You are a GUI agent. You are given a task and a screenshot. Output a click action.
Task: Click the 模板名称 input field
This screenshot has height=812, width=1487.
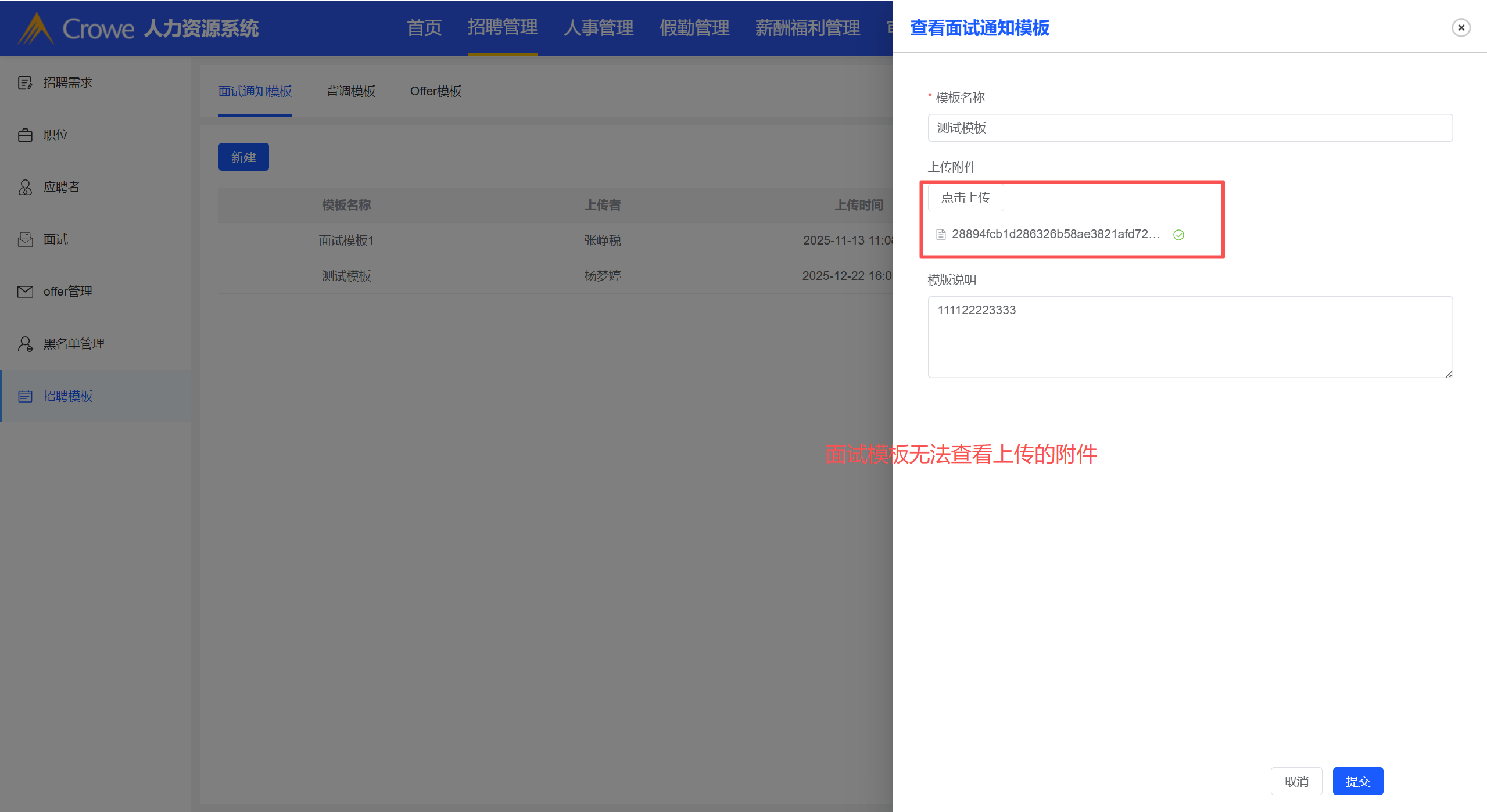(x=1189, y=128)
